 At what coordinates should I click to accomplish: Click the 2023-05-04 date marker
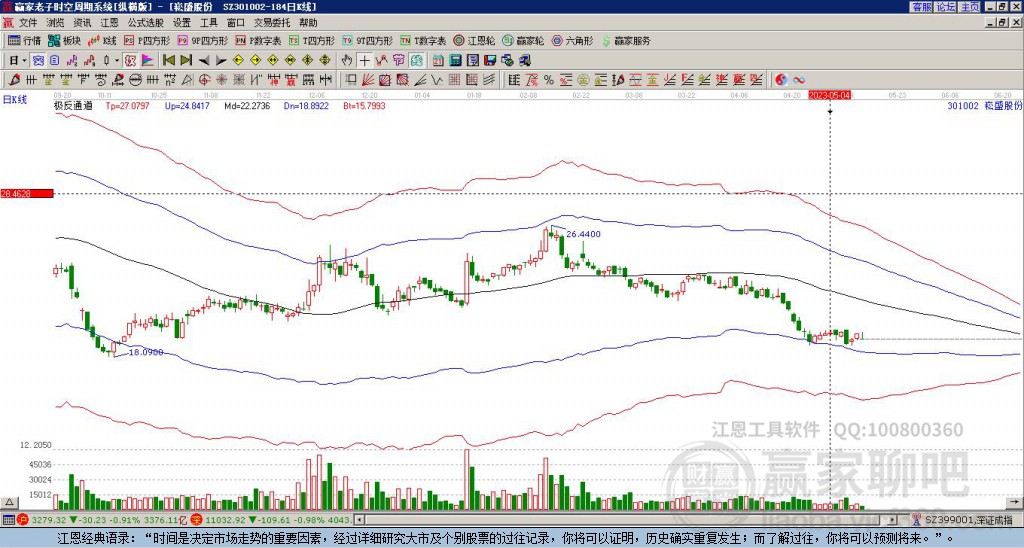click(x=829, y=95)
